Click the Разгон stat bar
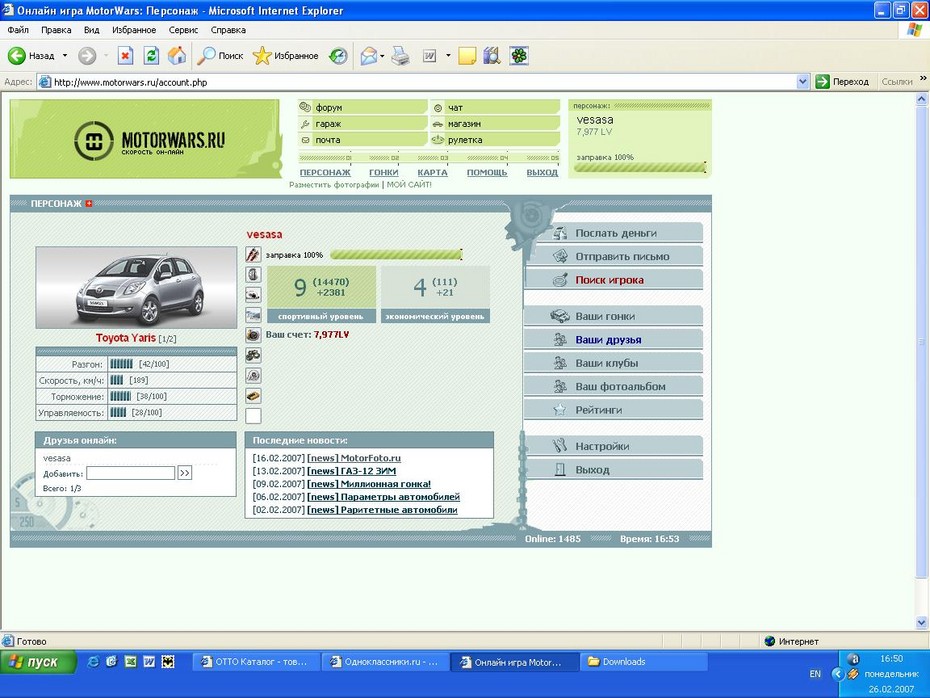The width and height of the screenshot is (930, 698). coord(121,364)
